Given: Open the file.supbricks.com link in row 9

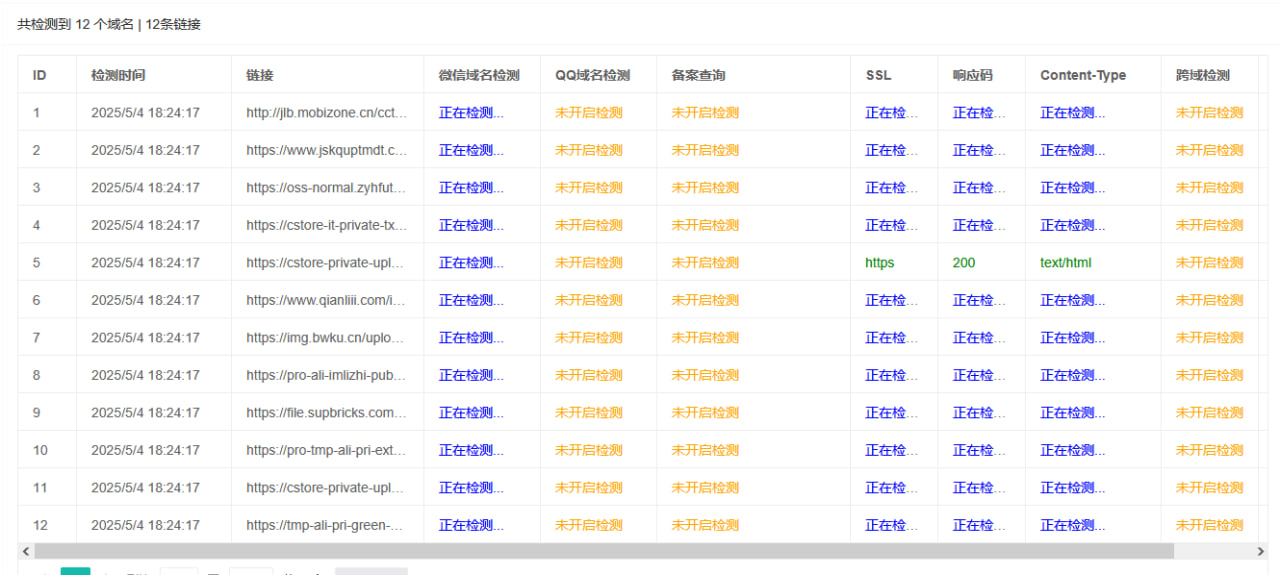Looking at the screenshot, I should [326, 413].
